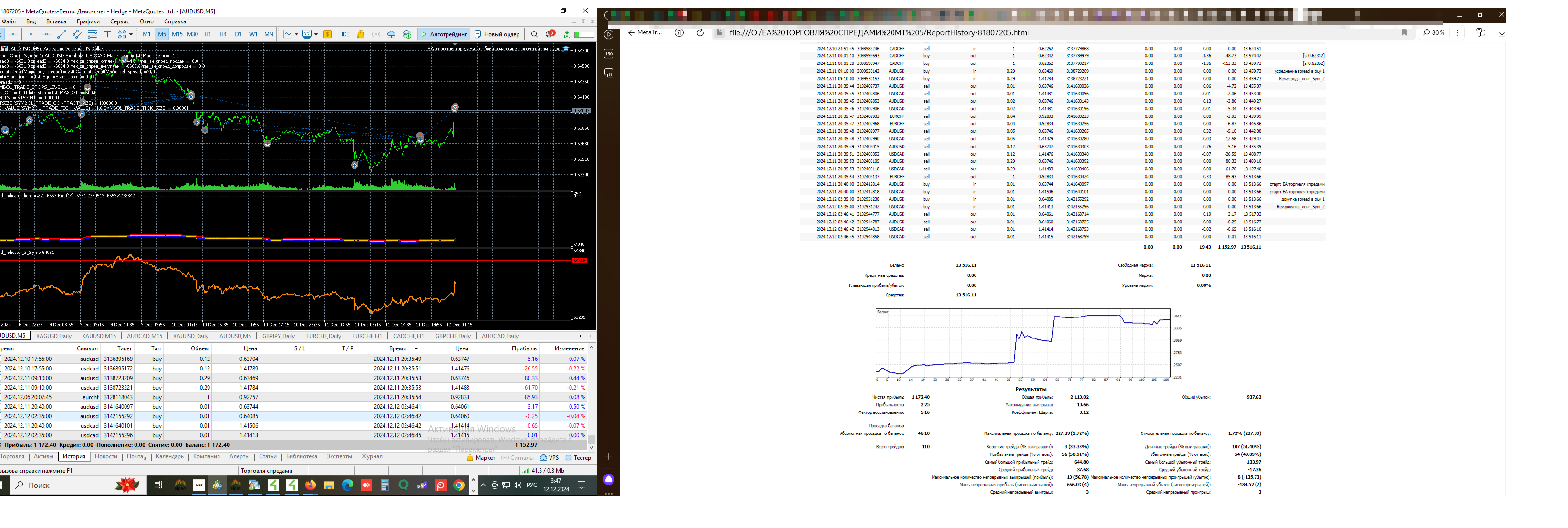This screenshot has width=1568, height=528.
Task: Expand the chart type dropdown arrow
Action: tap(296, 34)
